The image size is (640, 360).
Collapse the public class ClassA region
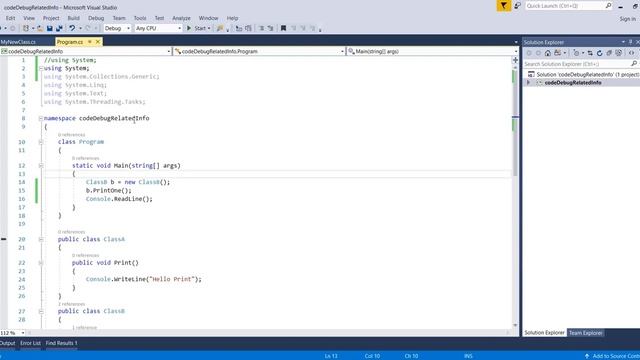(x=41, y=239)
